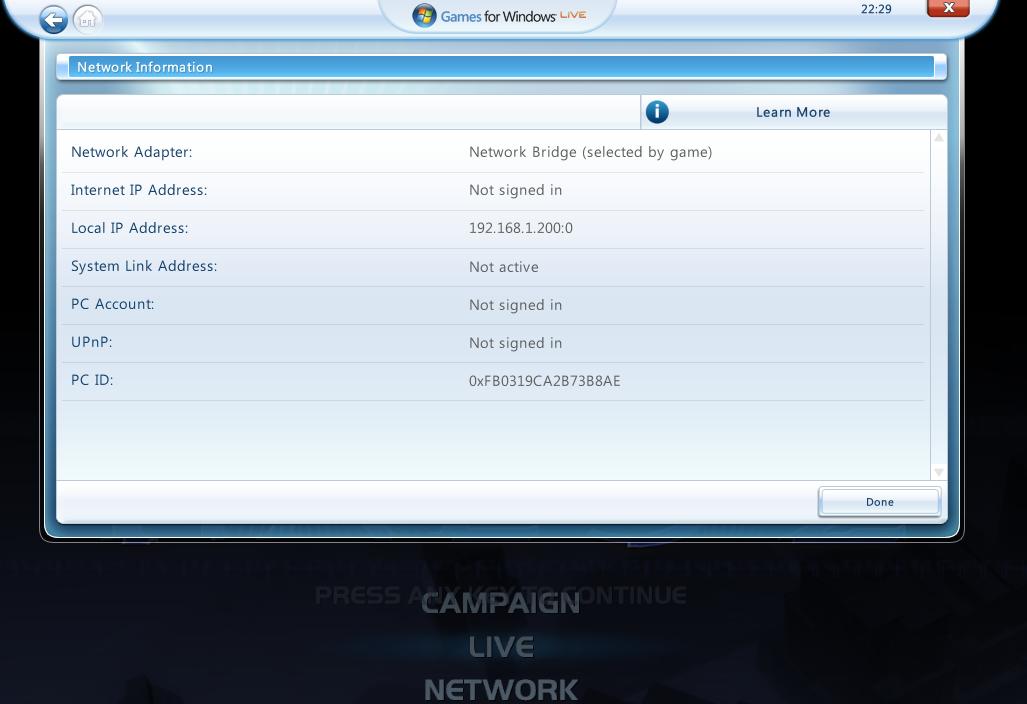Viewport: 1027px width, 704px height.
Task: Choose NETWORK in the game menu
Action: coord(501,690)
